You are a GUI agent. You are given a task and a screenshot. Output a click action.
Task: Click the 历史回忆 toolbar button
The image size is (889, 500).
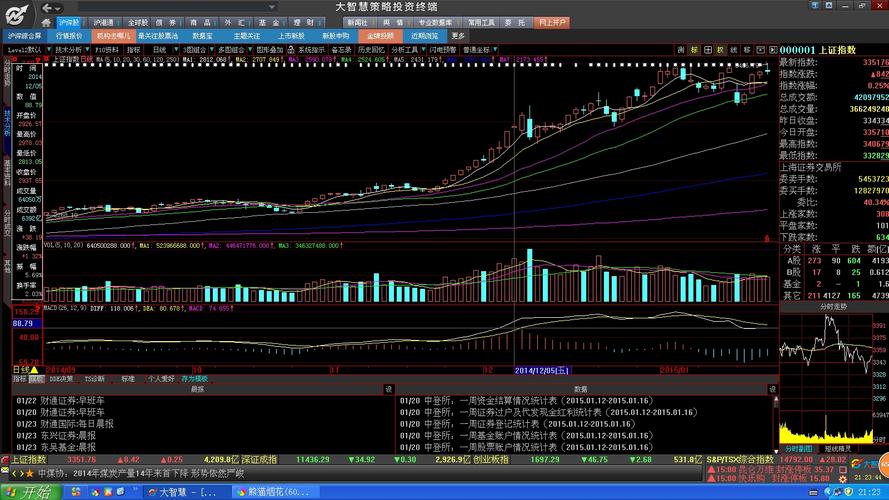coord(371,50)
